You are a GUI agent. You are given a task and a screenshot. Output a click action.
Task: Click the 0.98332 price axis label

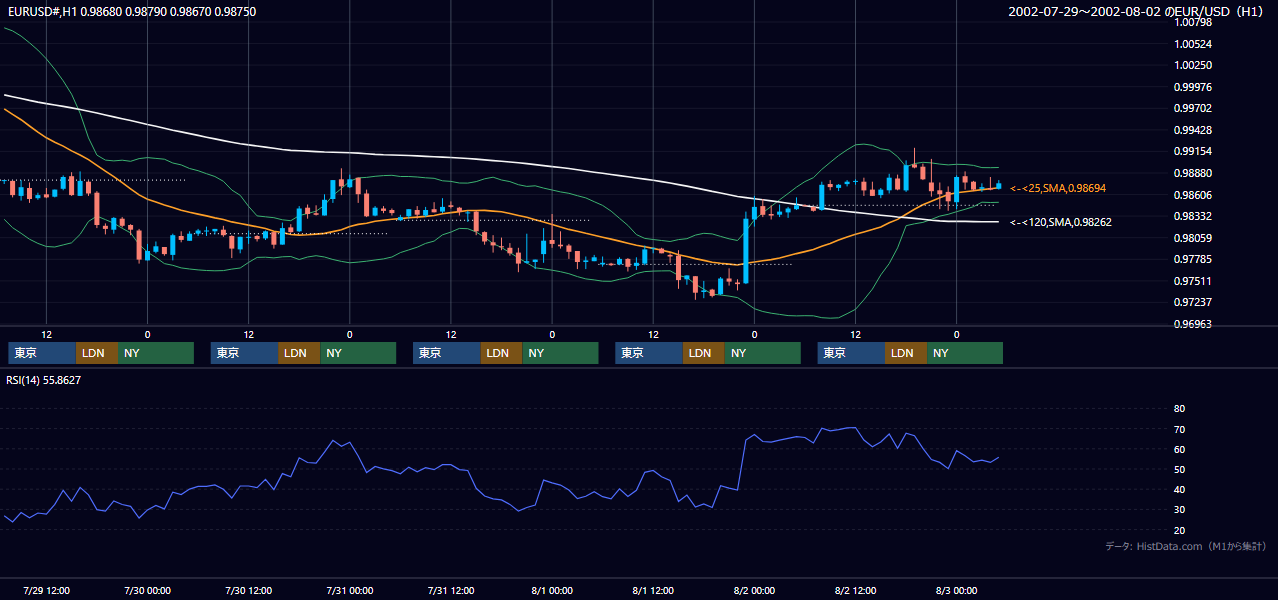click(1194, 216)
